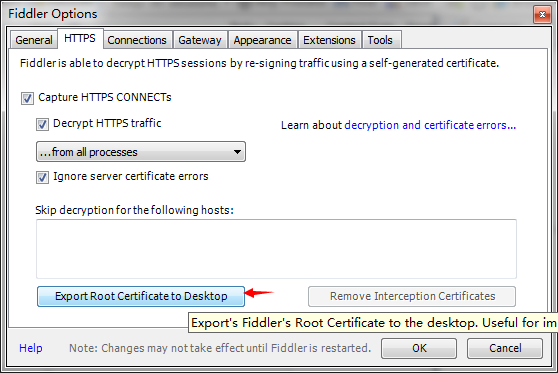This screenshot has height=373, width=558.
Task: Open the Gateway tab
Action: pos(200,40)
